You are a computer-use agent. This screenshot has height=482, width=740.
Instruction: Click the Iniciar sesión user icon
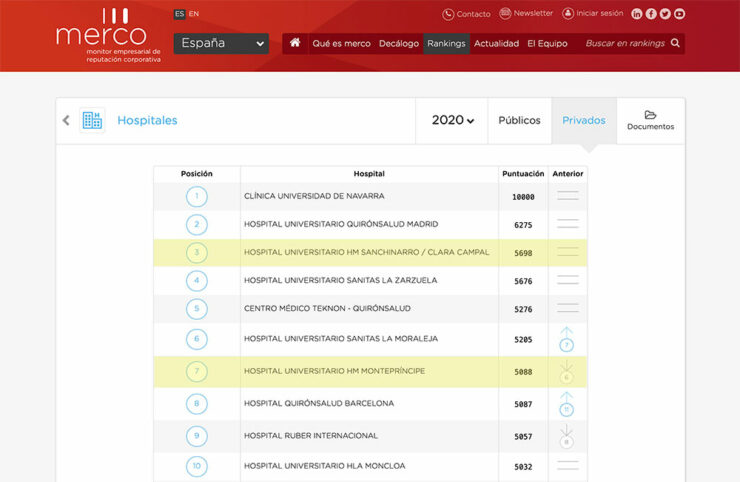point(568,14)
